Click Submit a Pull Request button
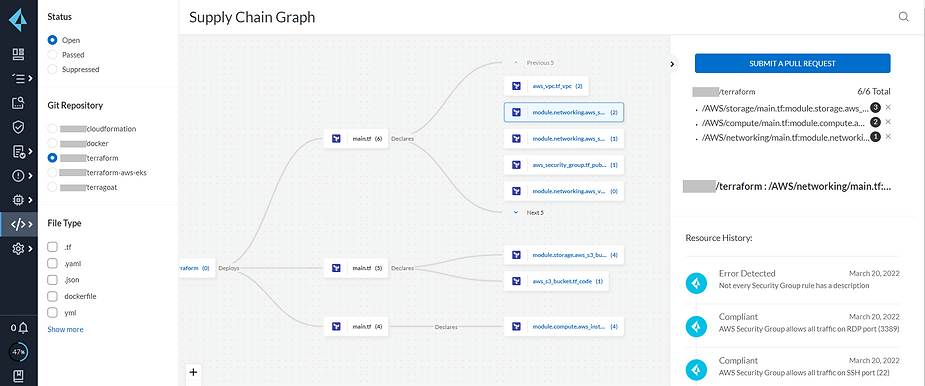The image size is (925, 386). pos(792,63)
